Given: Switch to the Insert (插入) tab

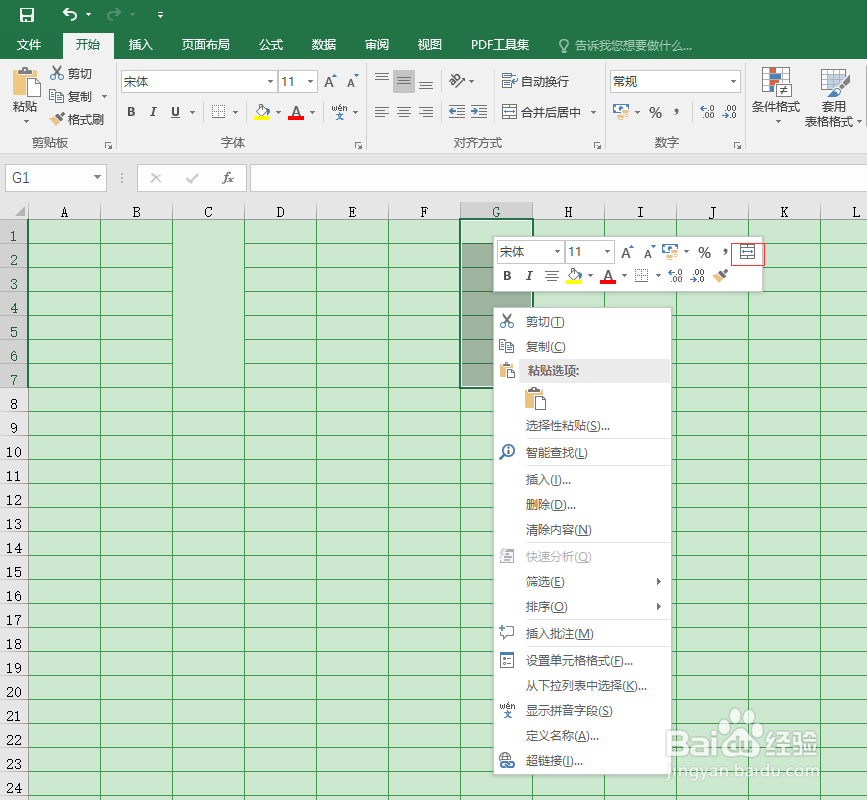Looking at the screenshot, I should pos(140,45).
